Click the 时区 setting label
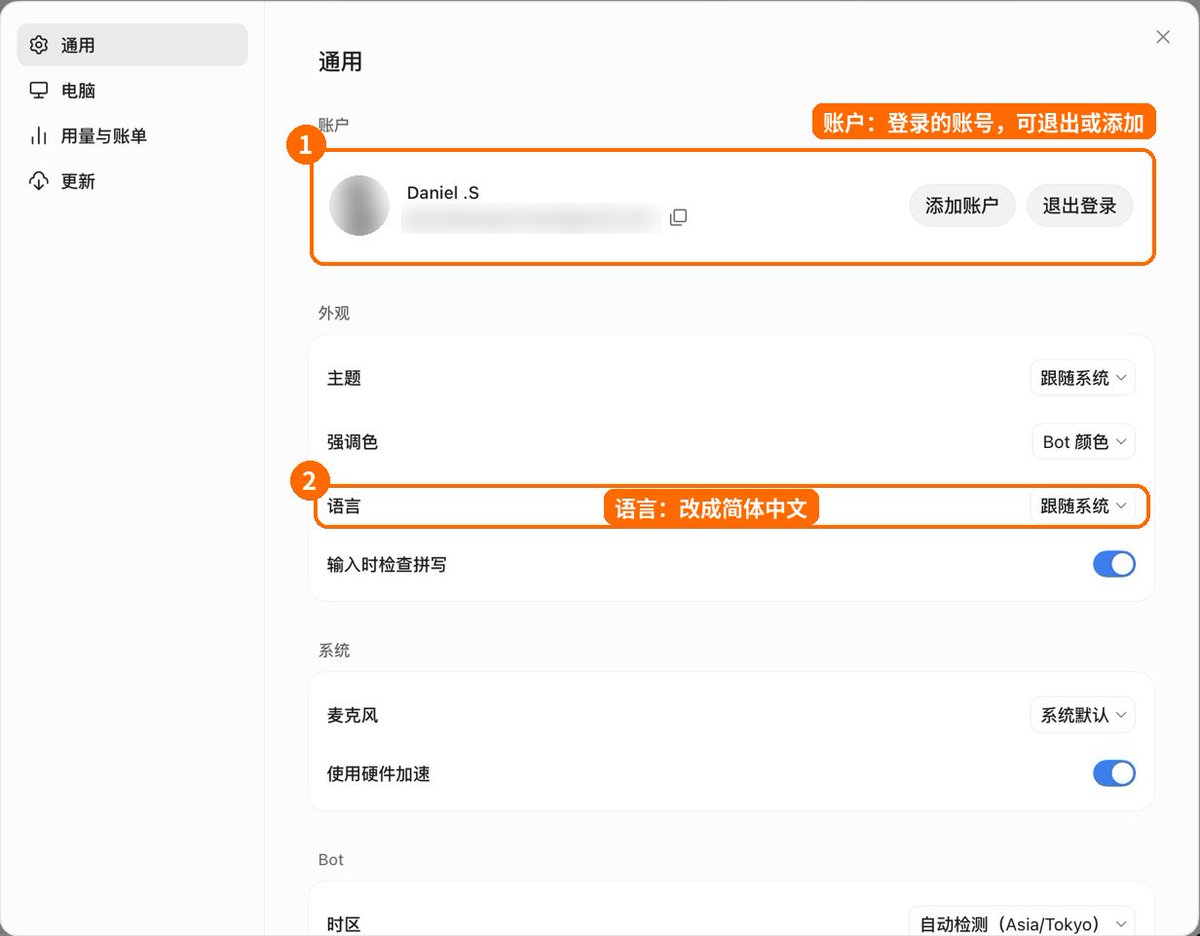The image size is (1200, 936). [x=344, y=924]
